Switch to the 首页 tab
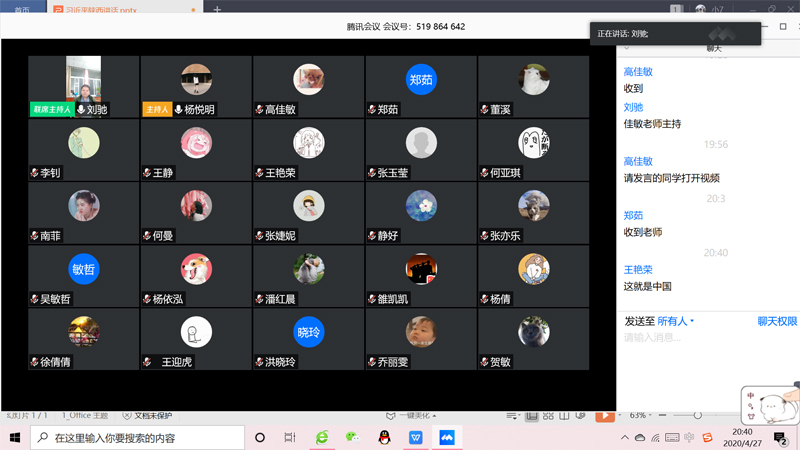The width and height of the screenshot is (800, 450). [x=22, y=9]
